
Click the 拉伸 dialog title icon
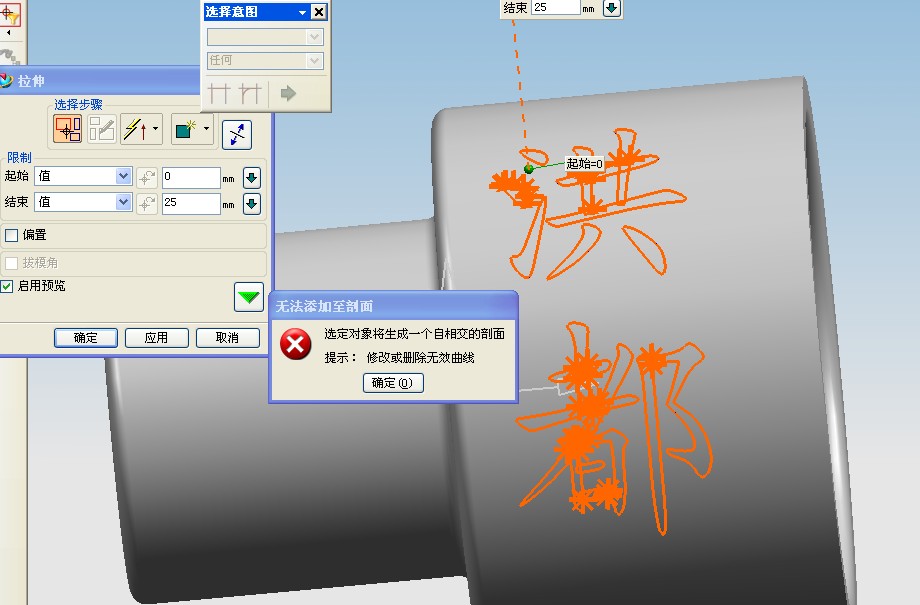point(6,80)
